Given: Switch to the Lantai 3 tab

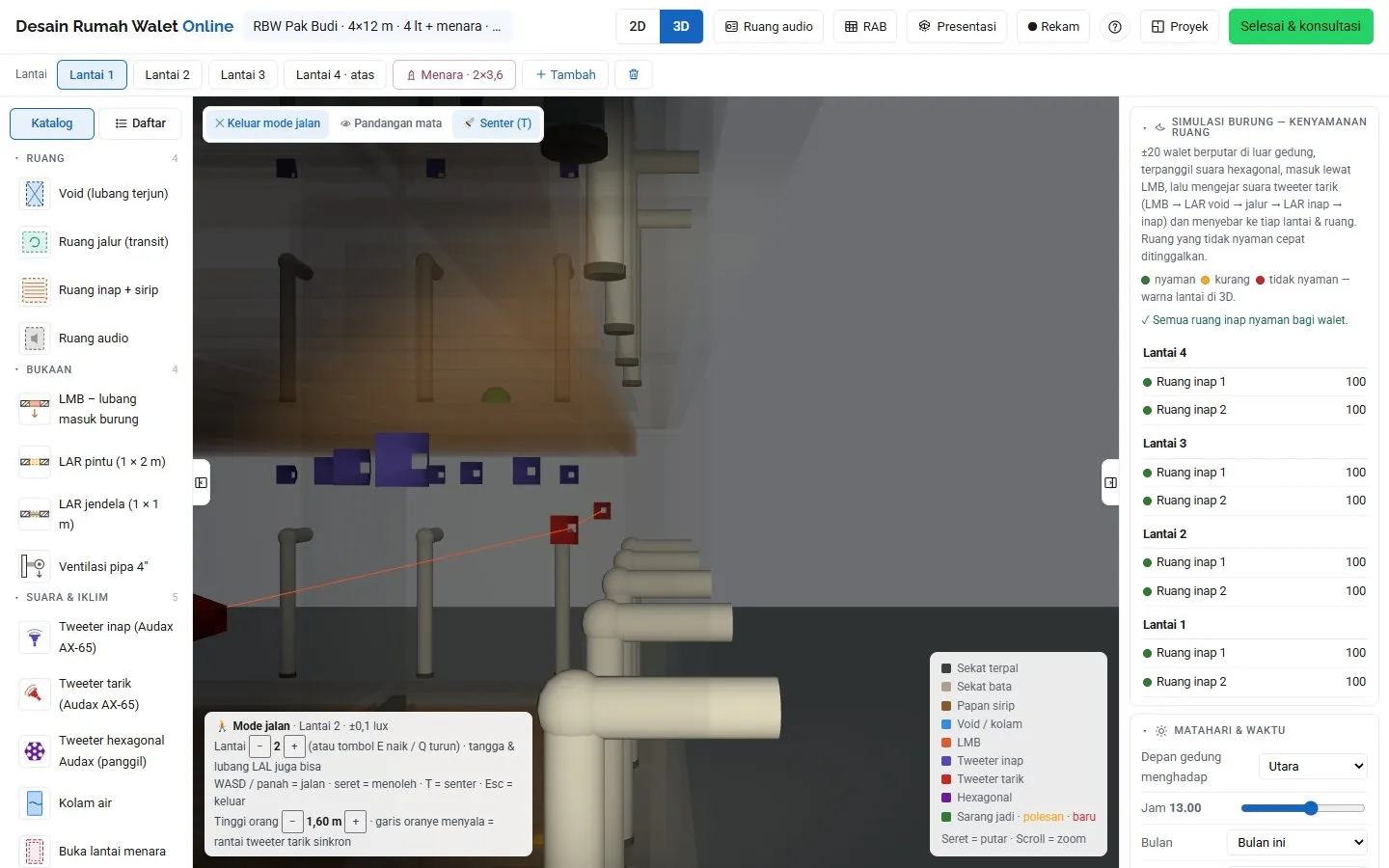Looking at the screenshot, I should (x=243, y=74).
